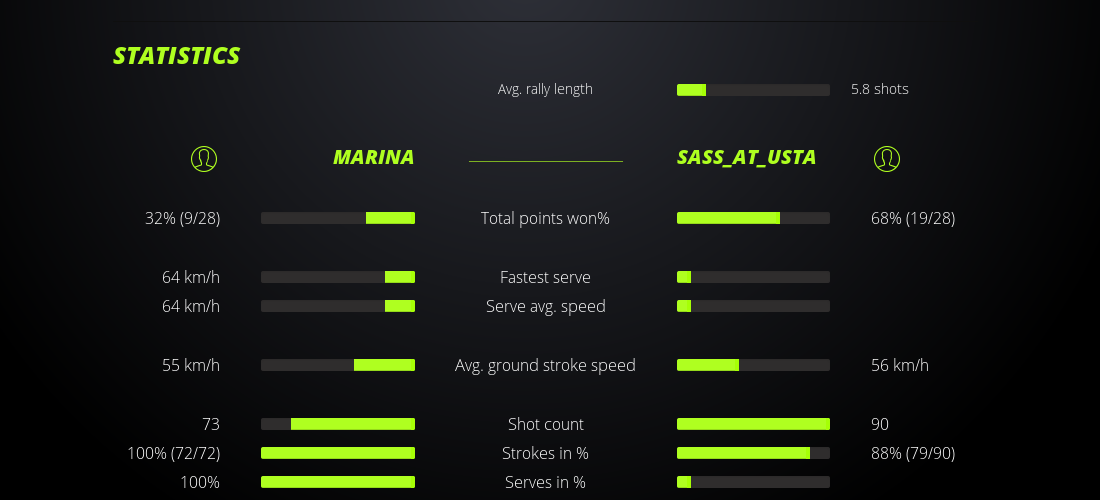Click SASS_AT_USTA's player profile icon

pos(887,158)
